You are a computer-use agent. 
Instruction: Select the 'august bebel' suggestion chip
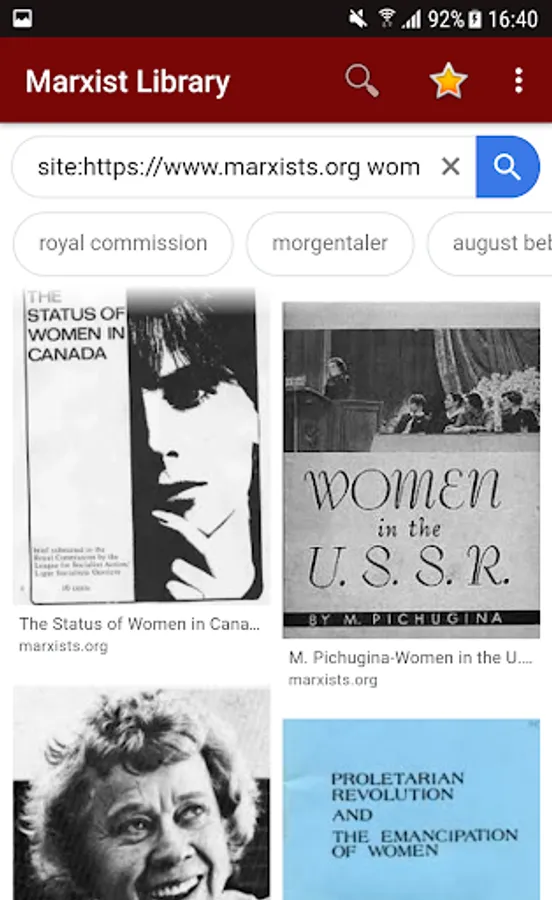coord(490,243)
